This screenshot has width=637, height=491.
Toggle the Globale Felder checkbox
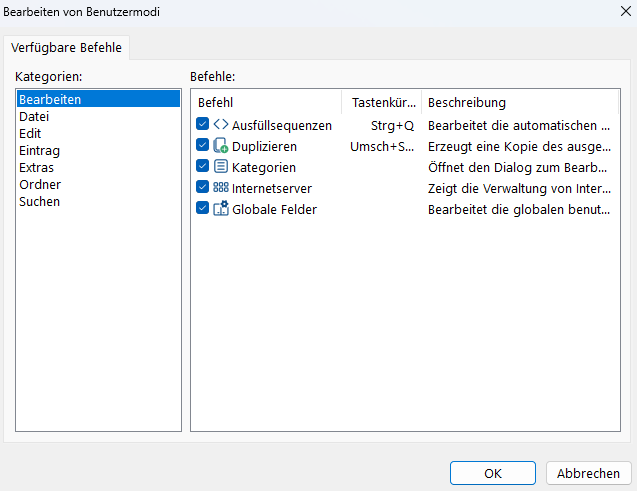[x=202, y=208]
